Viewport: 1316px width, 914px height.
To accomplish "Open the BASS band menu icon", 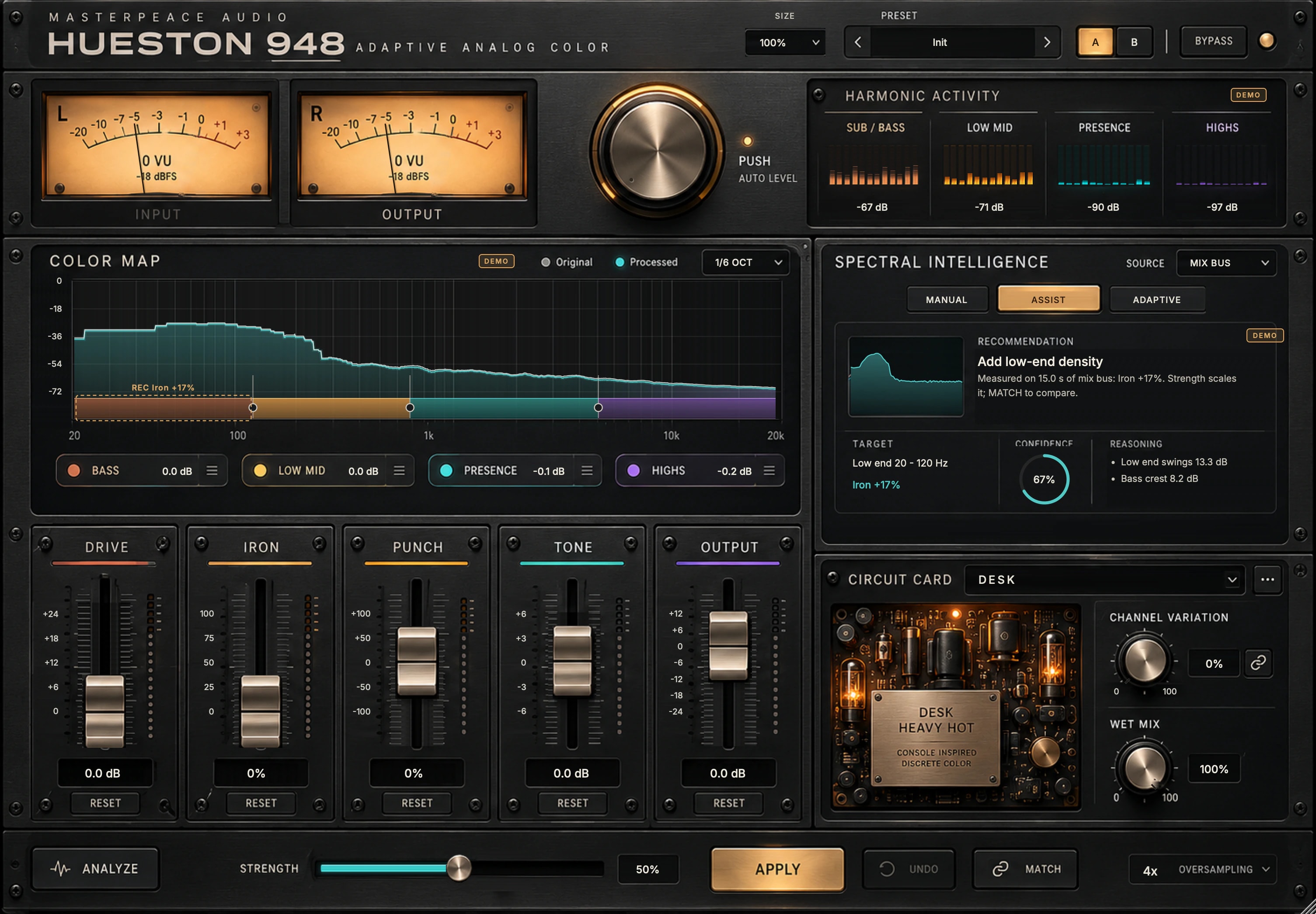I will (212, 471).
